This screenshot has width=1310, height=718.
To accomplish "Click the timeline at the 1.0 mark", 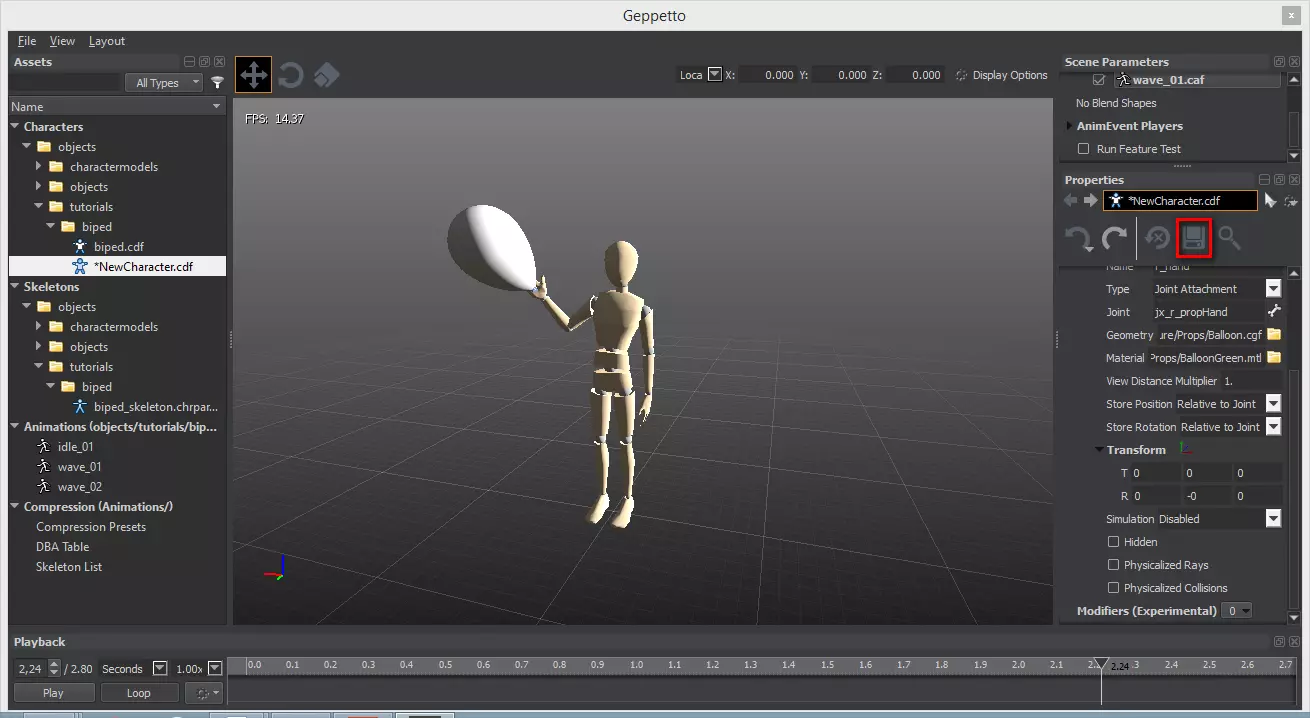I will (x=636, y=665).
